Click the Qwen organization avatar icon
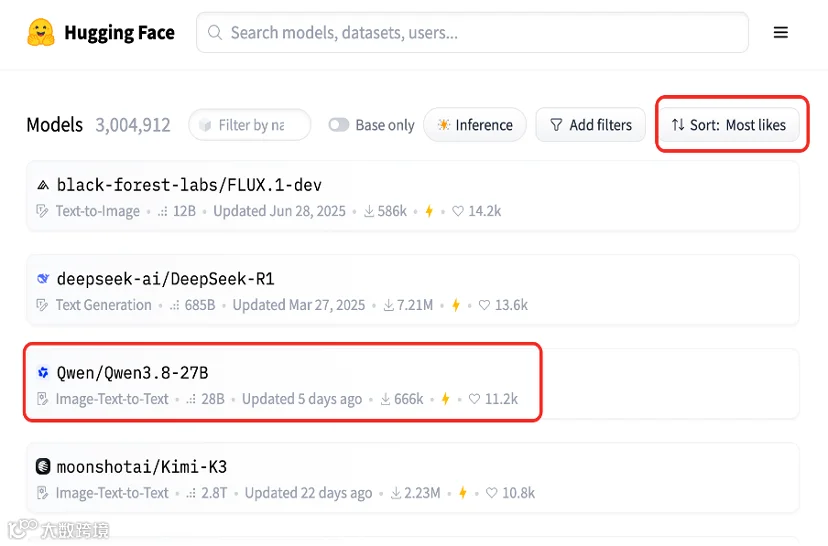This screenshot has width=828, height=546. coord(43,373)
